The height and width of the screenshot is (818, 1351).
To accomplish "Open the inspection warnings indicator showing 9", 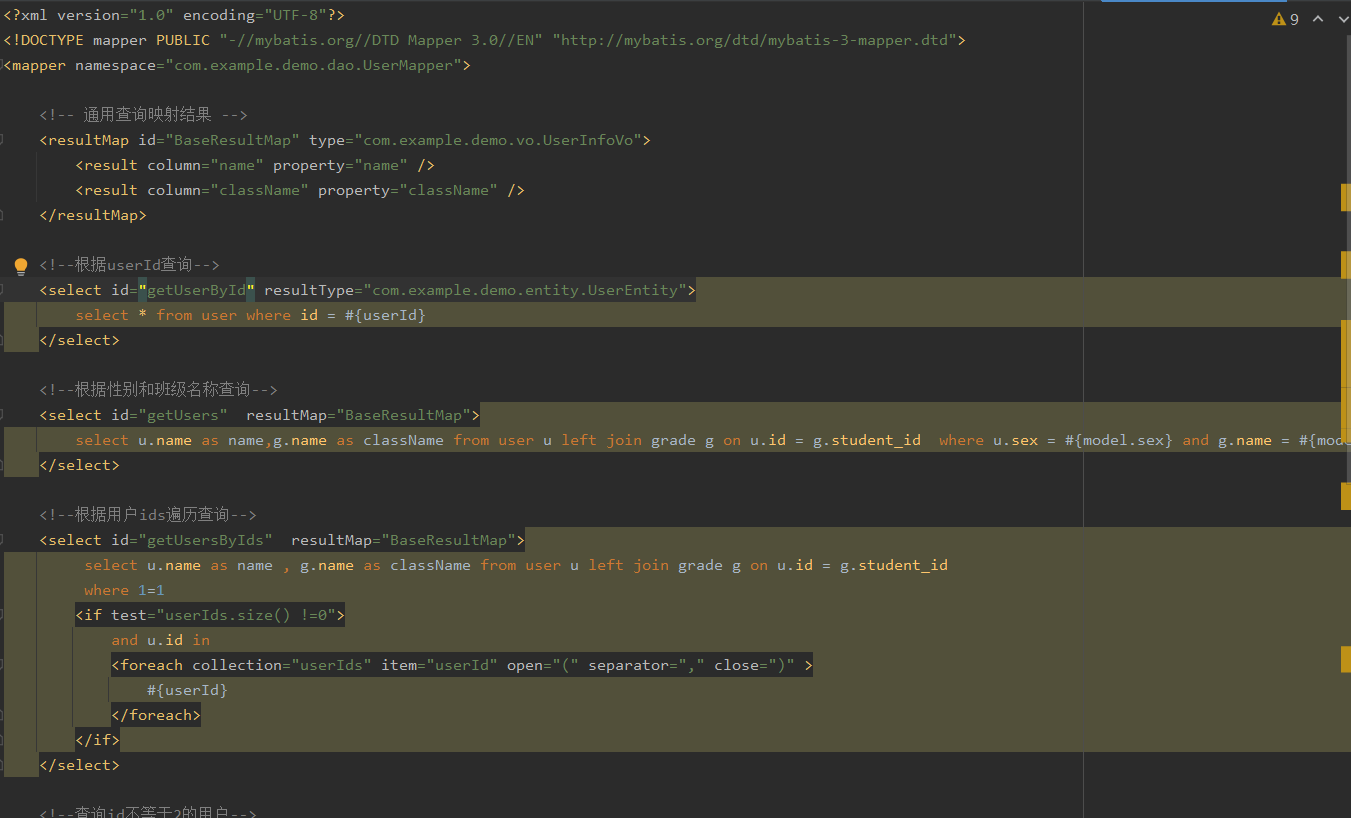I will 1285,19.
